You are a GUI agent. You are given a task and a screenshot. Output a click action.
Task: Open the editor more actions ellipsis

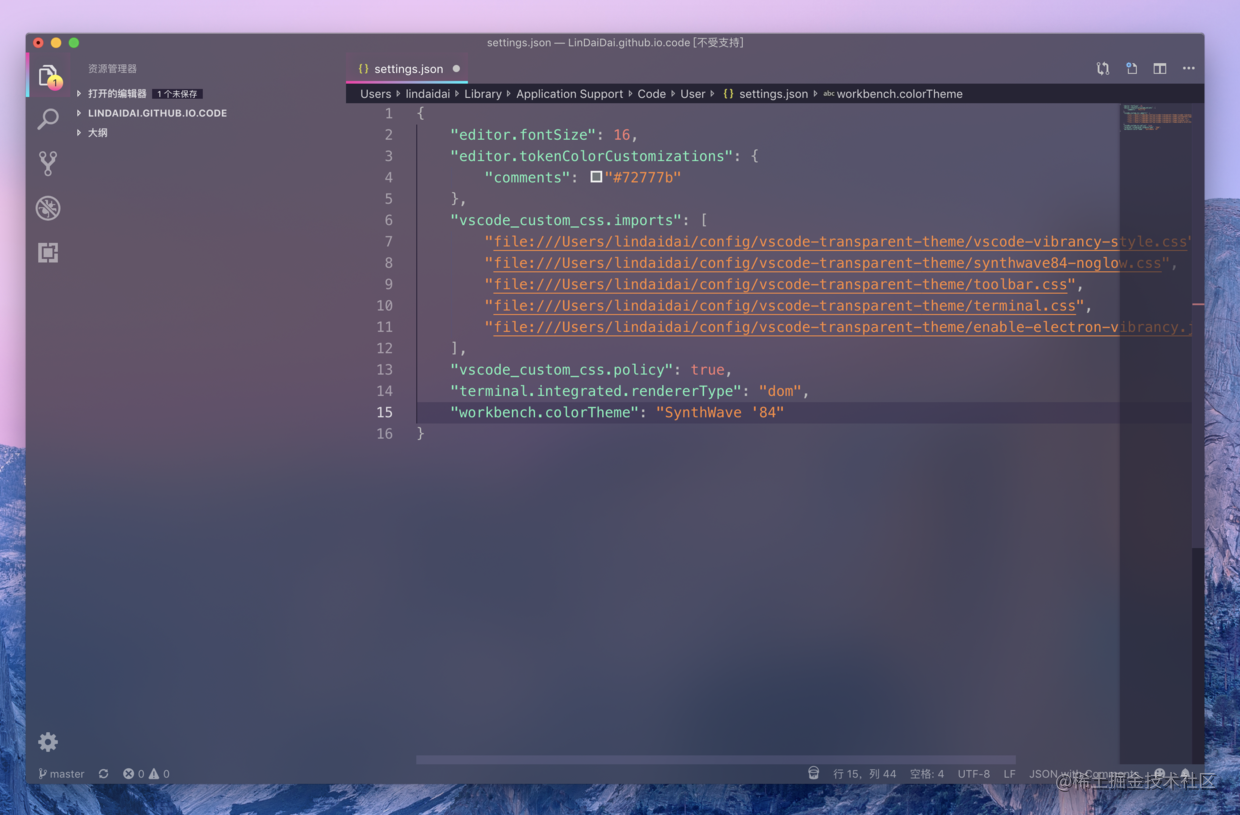1188,69
